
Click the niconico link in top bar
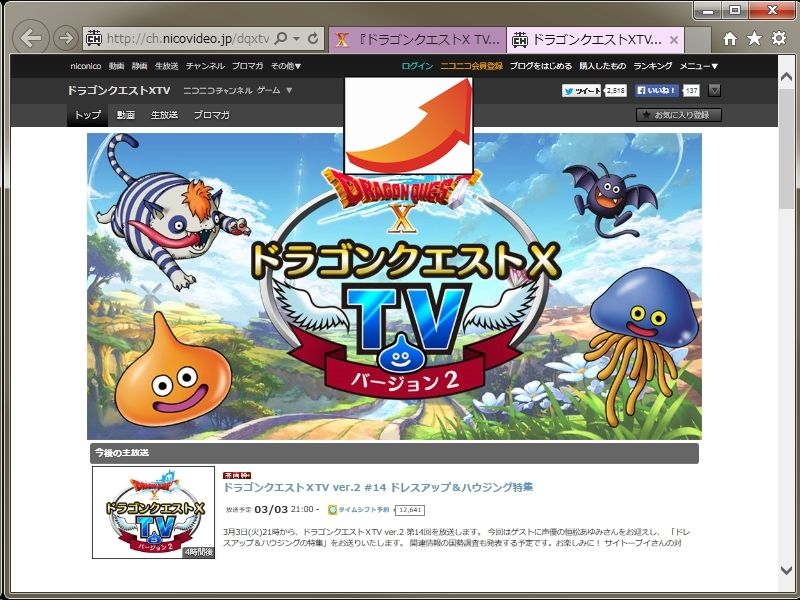pyautogui.click(x=86, y=66)
